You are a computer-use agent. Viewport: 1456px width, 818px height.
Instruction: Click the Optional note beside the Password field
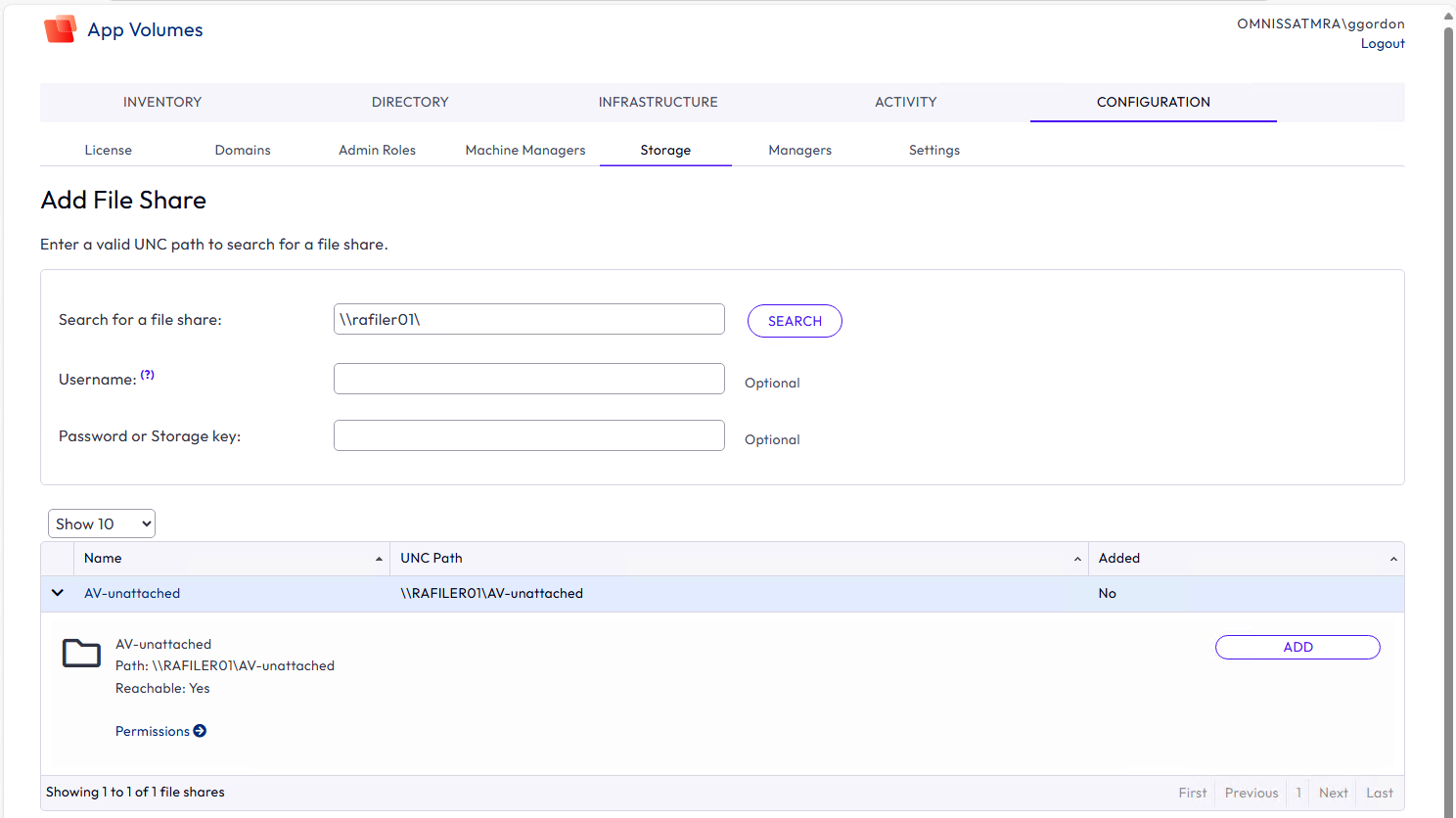(x=772, y=439)
